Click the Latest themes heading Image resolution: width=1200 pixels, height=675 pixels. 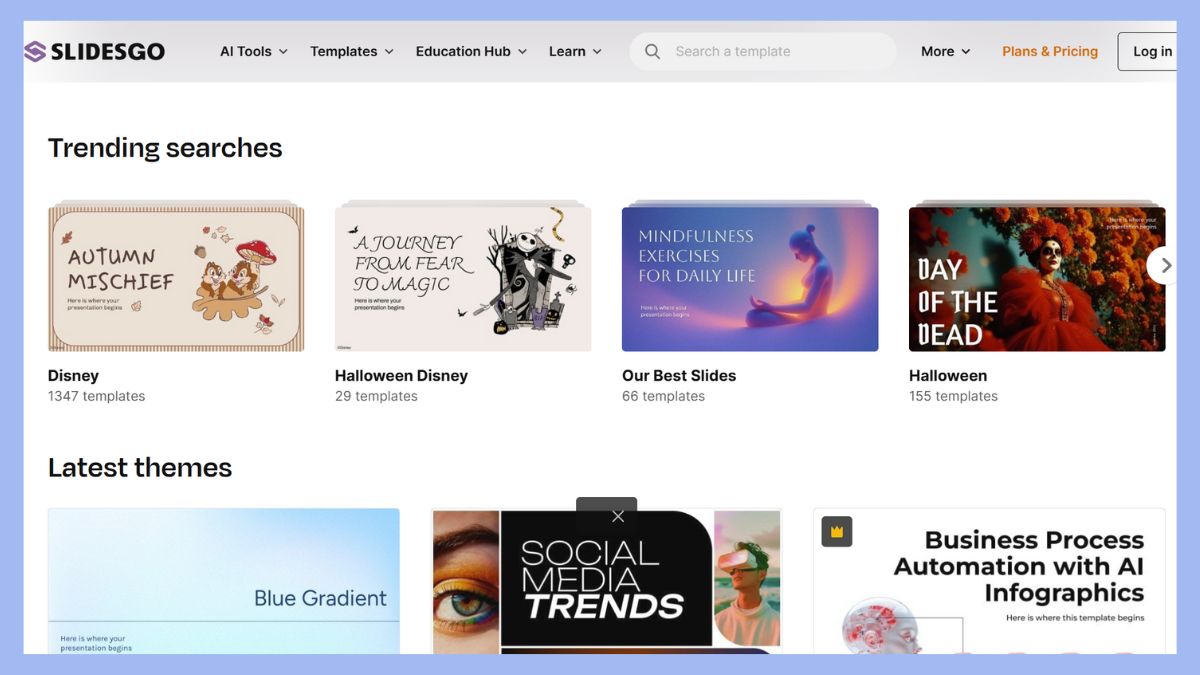140,468
